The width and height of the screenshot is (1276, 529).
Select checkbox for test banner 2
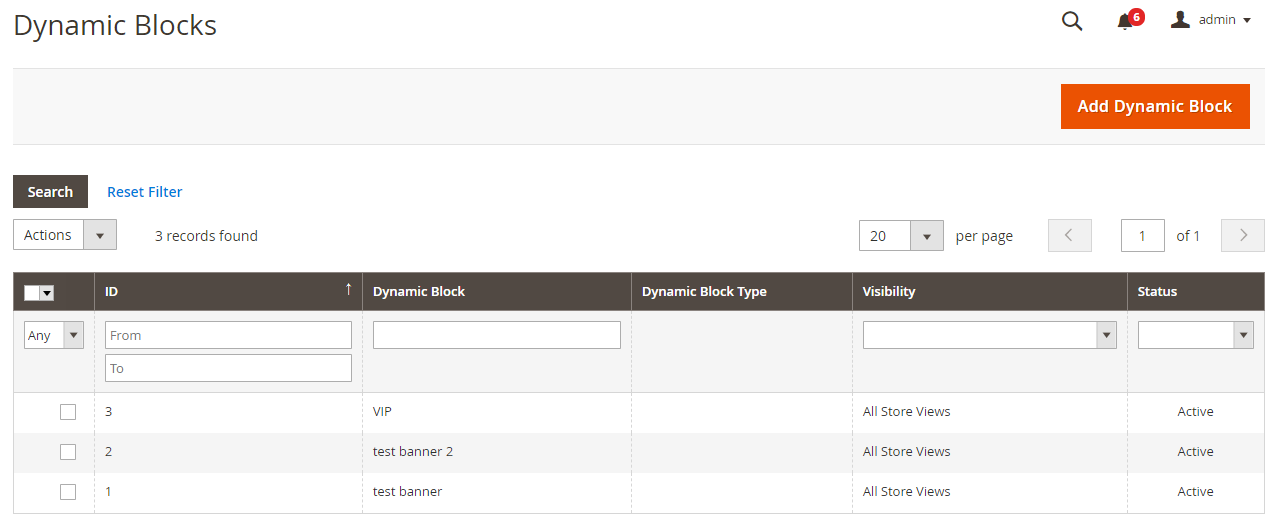68,452
